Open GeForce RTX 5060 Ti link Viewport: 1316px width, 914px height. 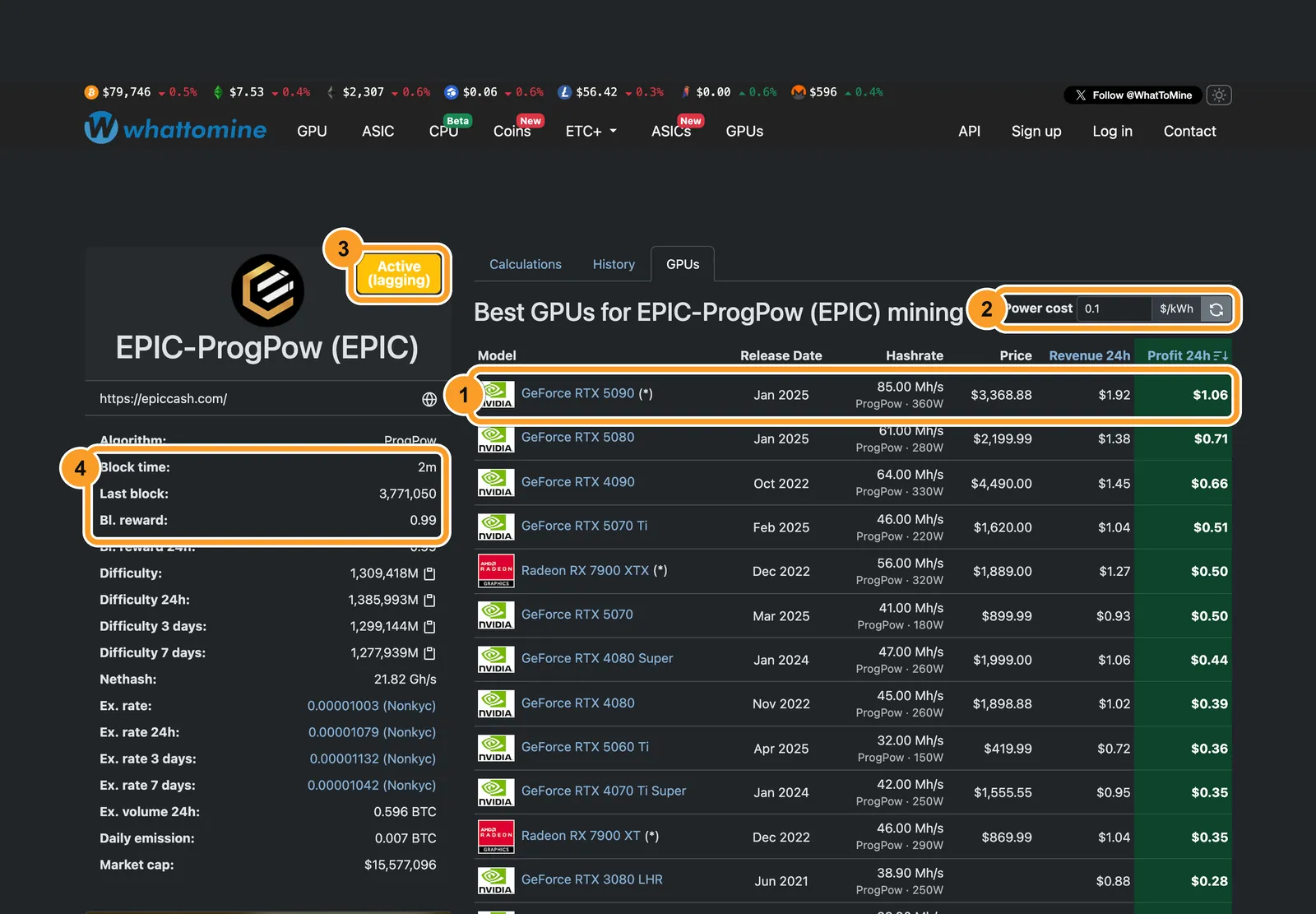586,746
